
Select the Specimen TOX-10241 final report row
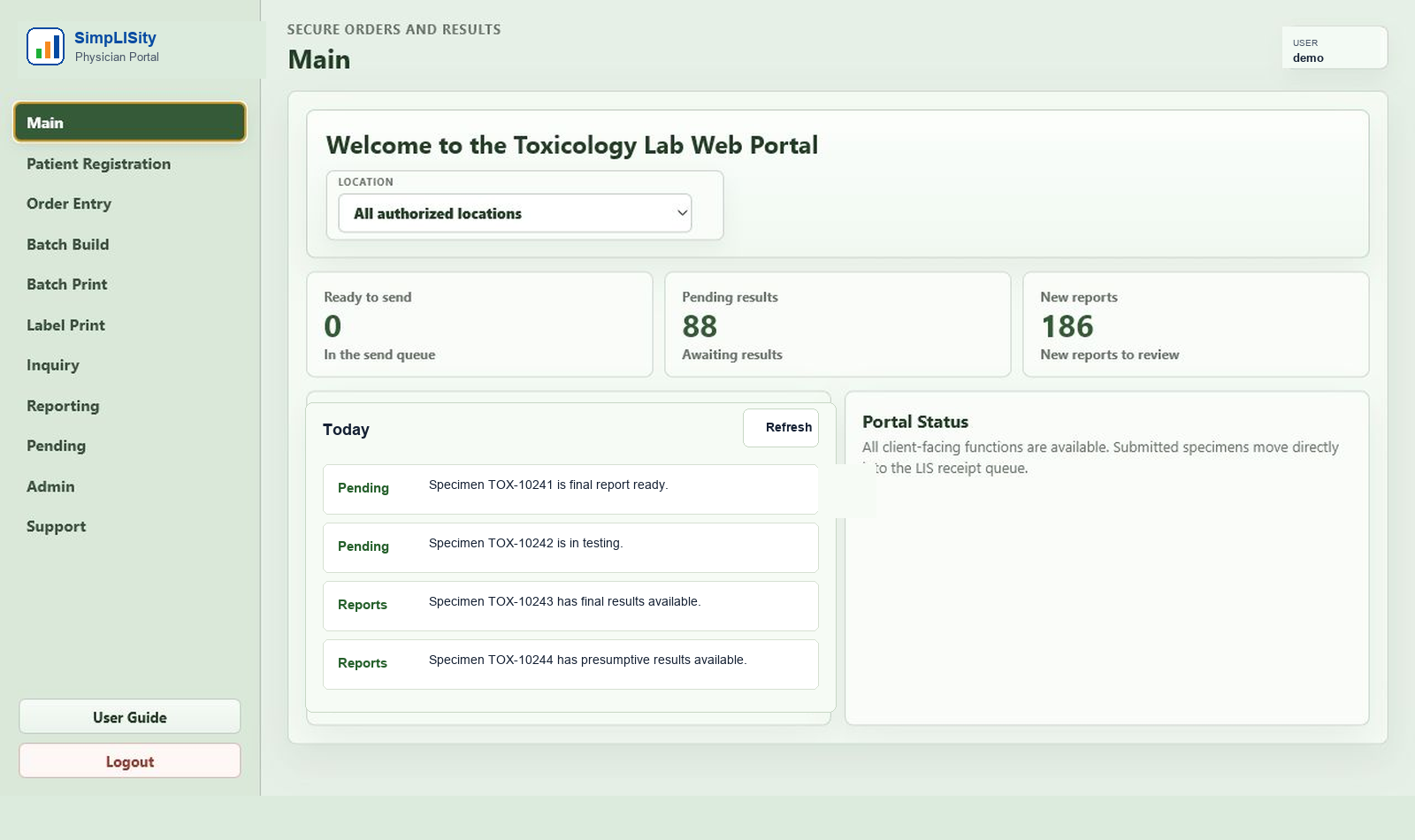click(570, 489)
